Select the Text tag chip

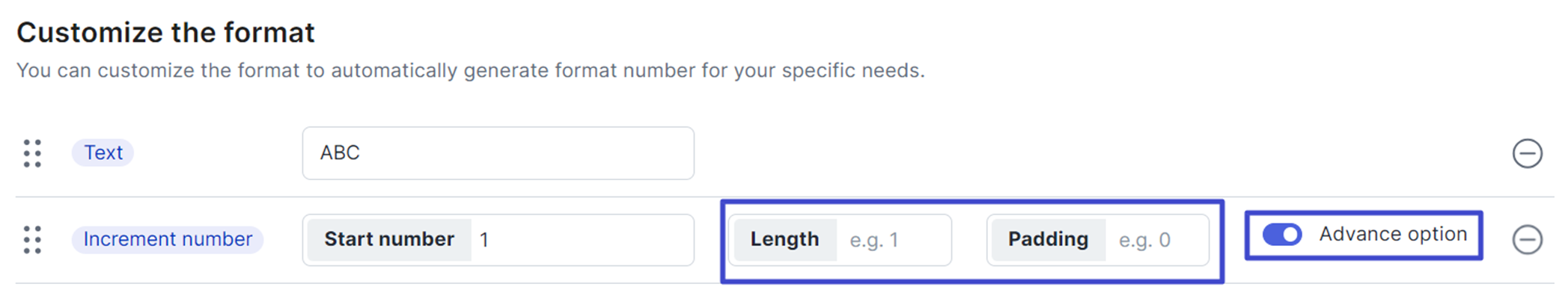pos(103,152)
